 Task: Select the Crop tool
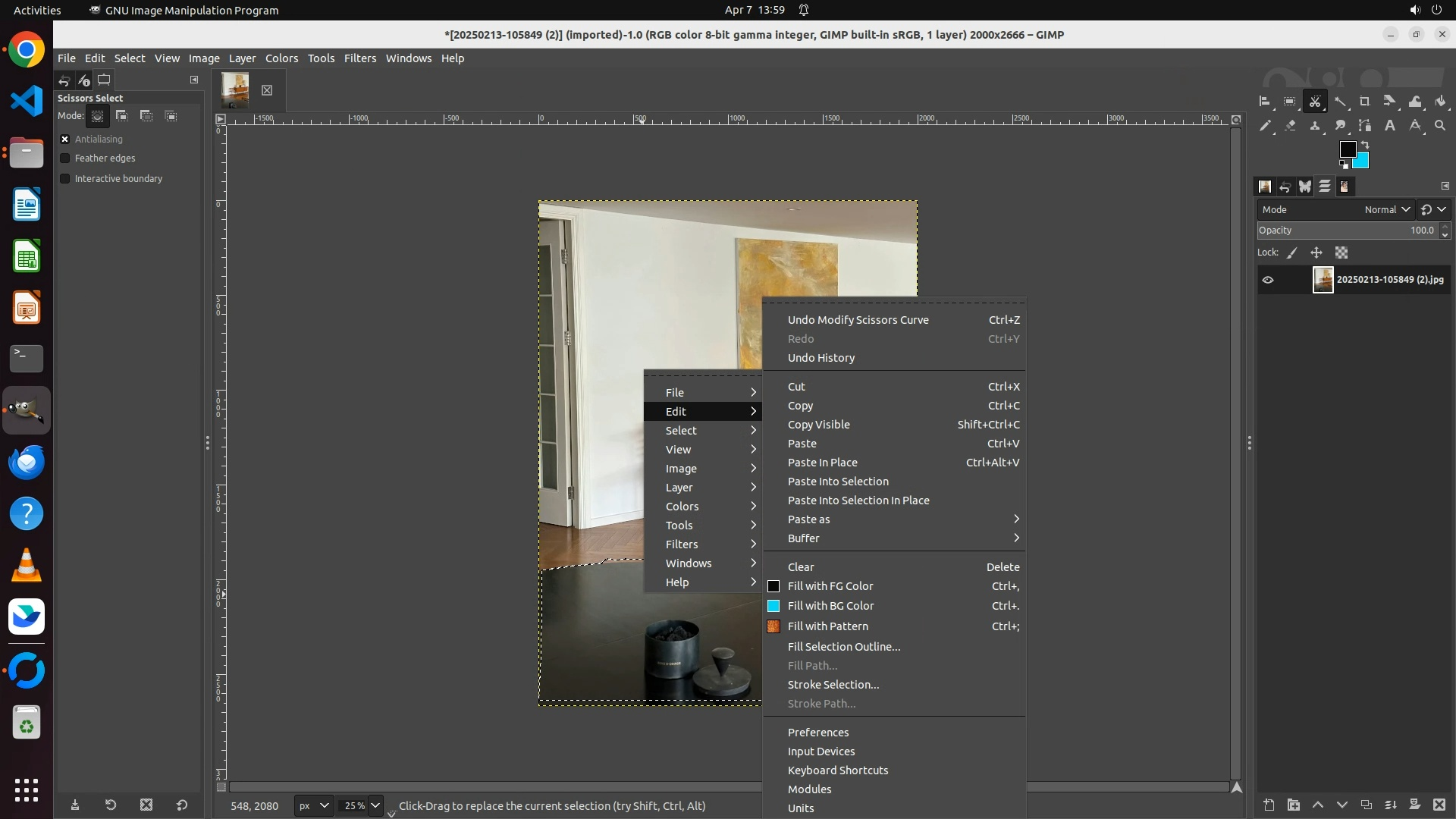tap(1365, 102)
